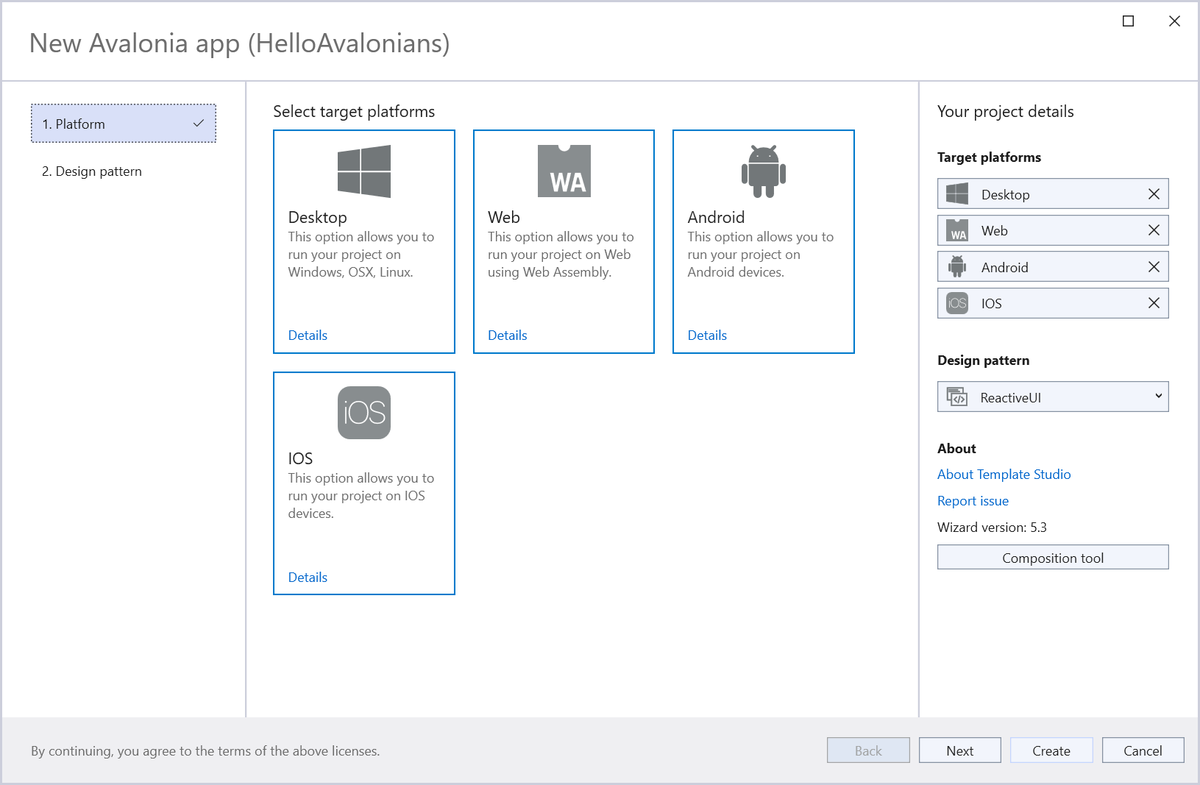
Task: Click Android icon in target platforms list
Action: tap(957, 267)
